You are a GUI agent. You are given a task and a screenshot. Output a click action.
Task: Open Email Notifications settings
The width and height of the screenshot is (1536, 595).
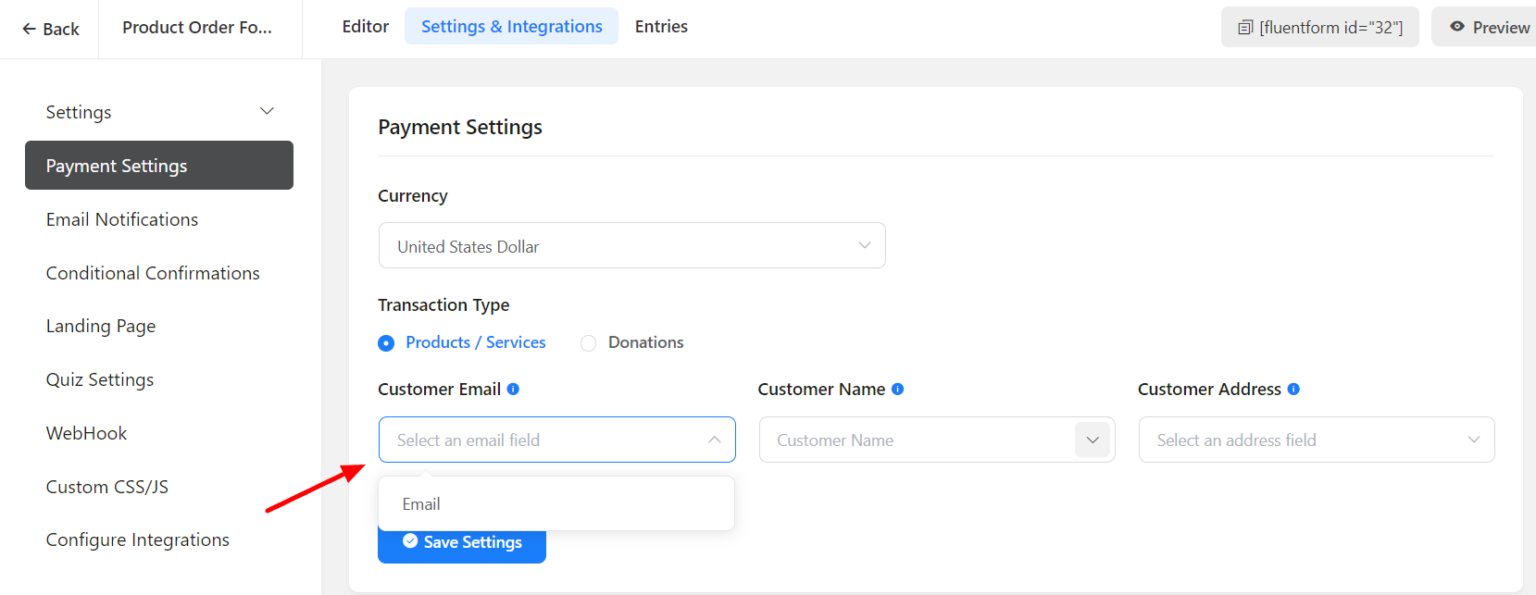point(121,219)
